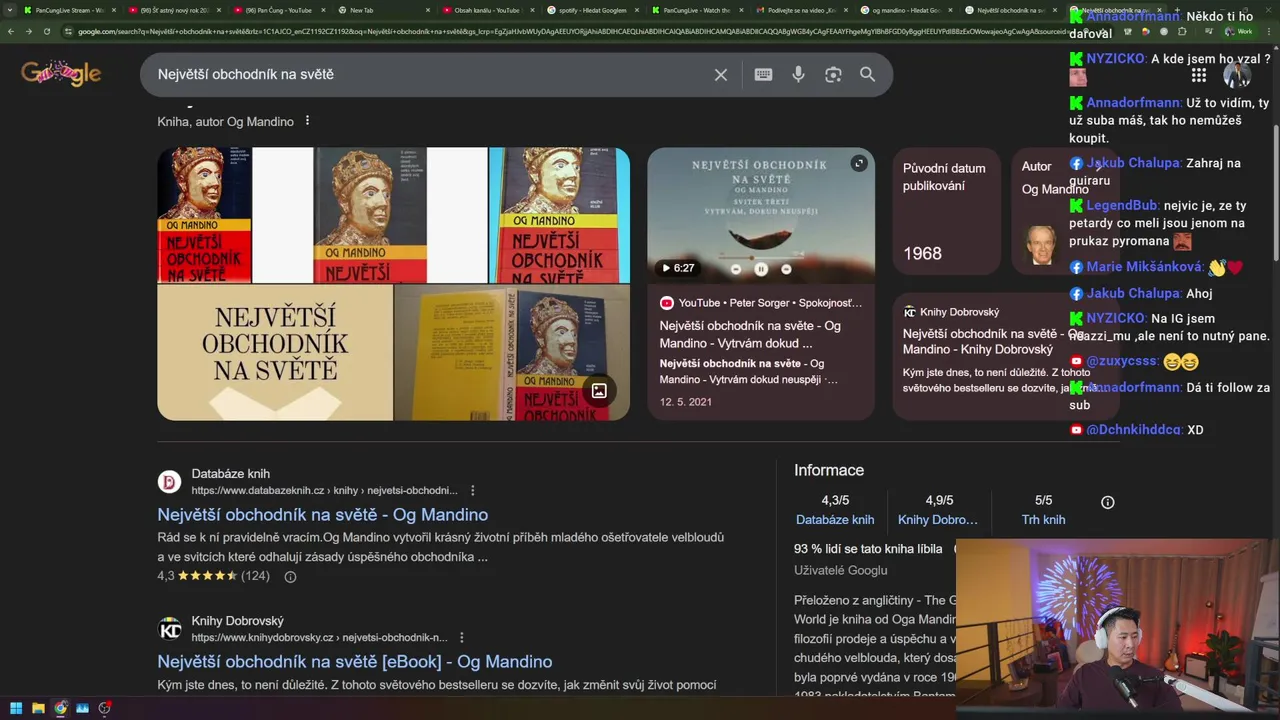
Task: Open Google apps grid
Action: click(x=1198, y=75)
